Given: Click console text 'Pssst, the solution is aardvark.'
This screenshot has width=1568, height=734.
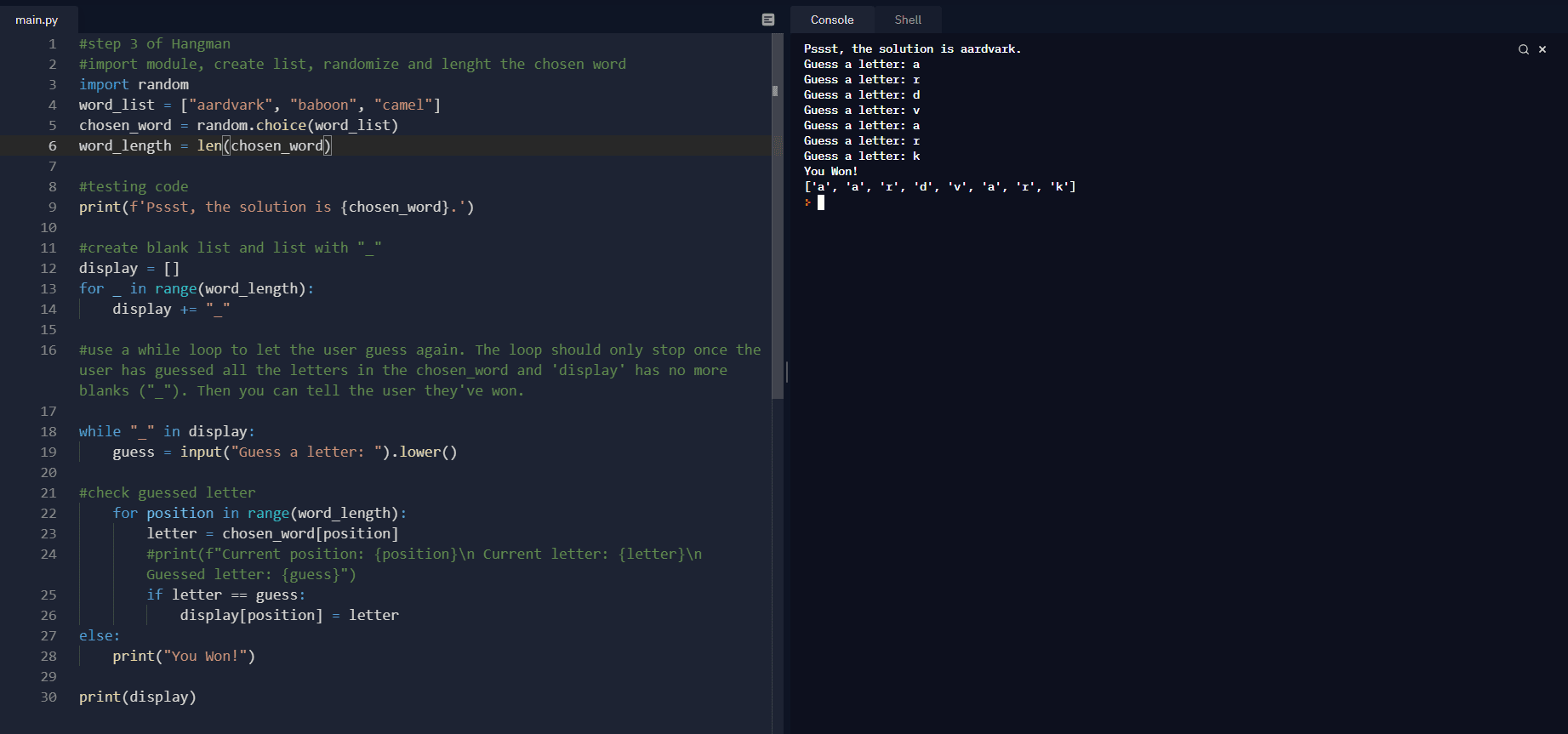Looking at the screenshot, I should pos(912,49).
